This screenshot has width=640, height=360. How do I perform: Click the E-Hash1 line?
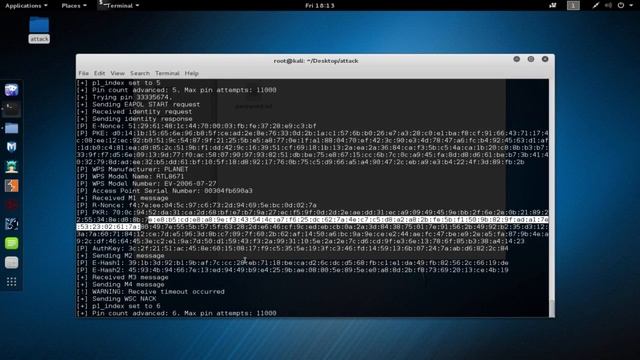293,263
